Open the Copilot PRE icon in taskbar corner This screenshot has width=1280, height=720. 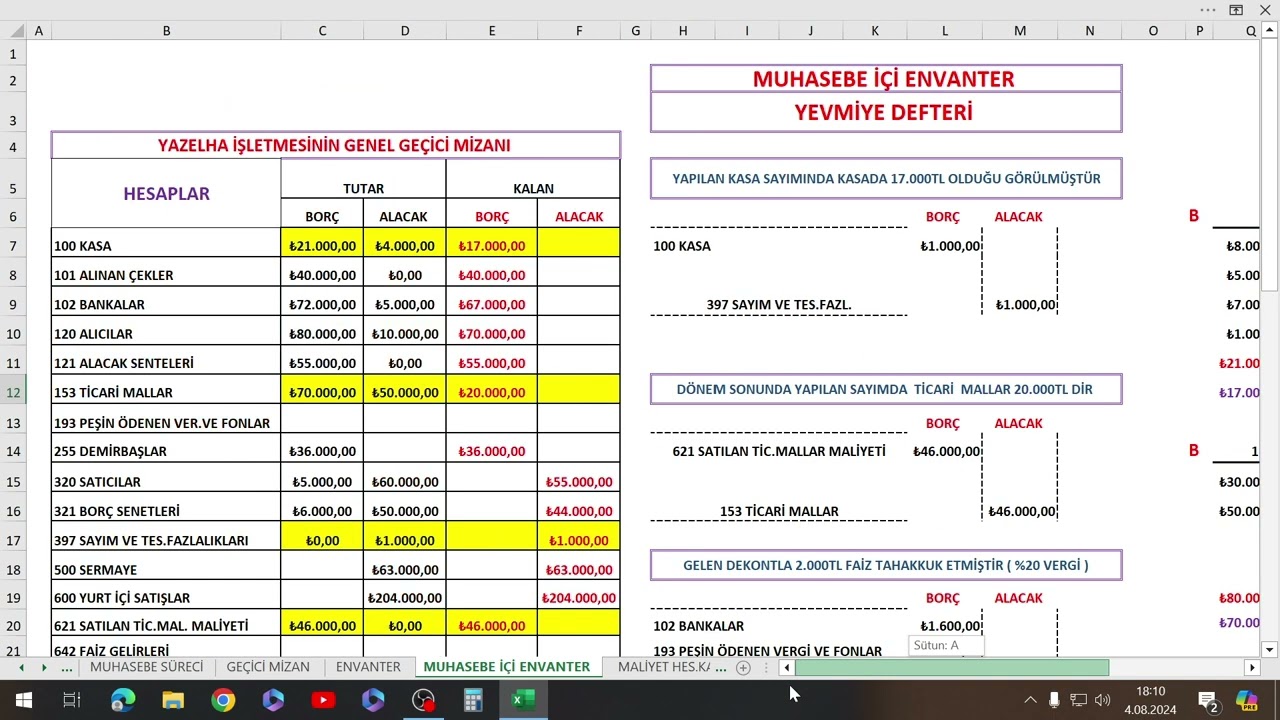click(x=1247, y=700)
